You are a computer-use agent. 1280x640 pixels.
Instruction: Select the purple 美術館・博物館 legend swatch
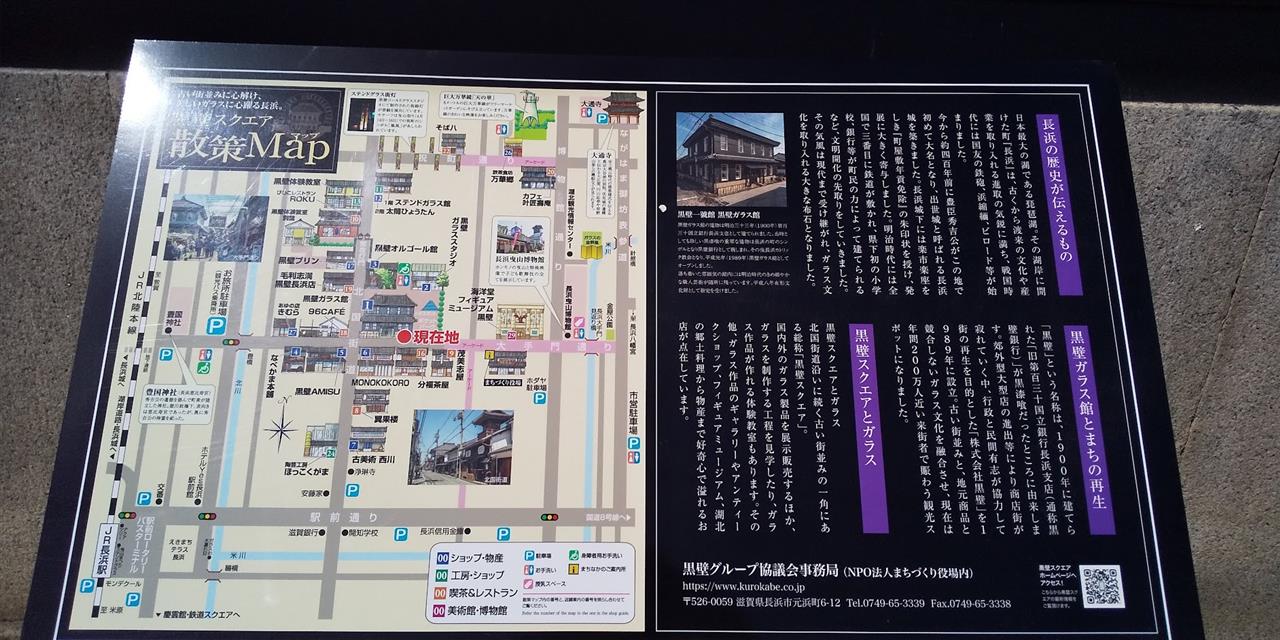439,611
